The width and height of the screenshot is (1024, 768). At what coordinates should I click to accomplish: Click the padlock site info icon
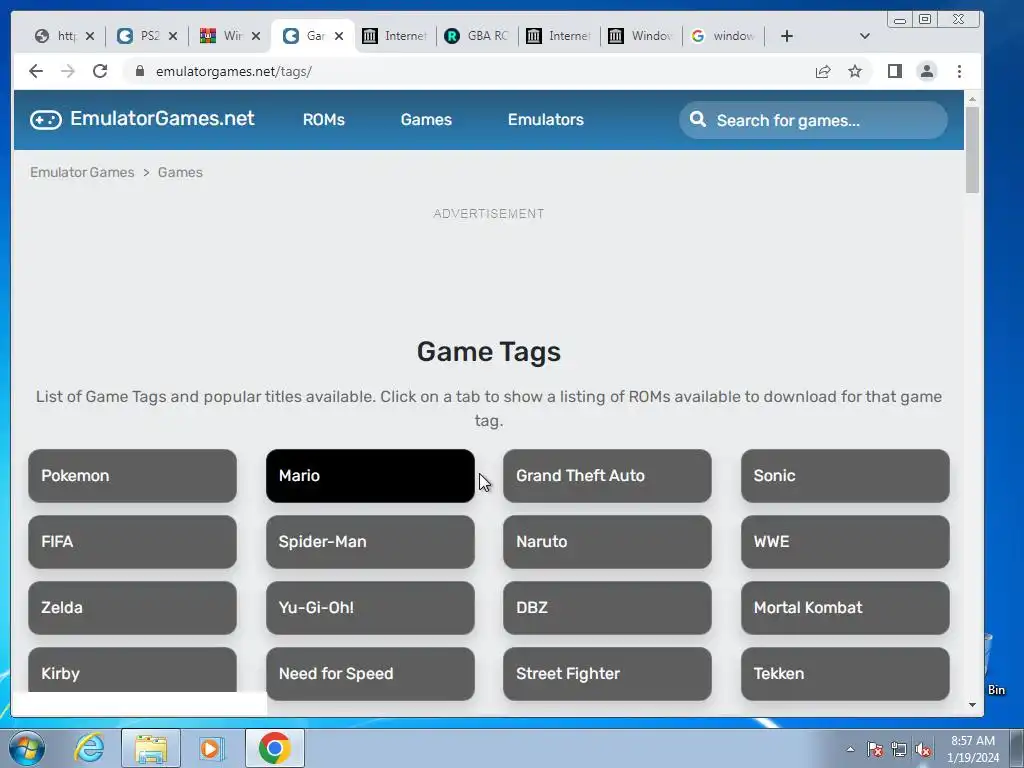click(139, 71)
